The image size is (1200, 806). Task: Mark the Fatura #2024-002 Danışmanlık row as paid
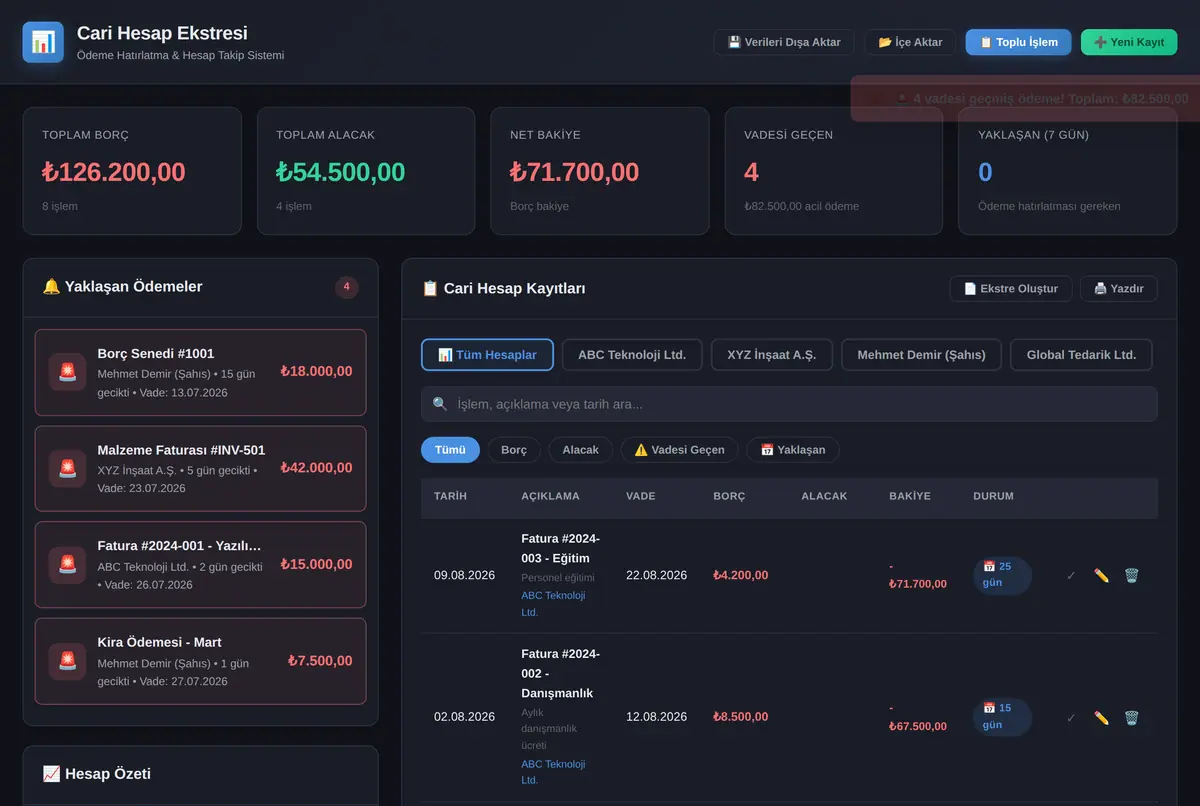[1071, 718]
